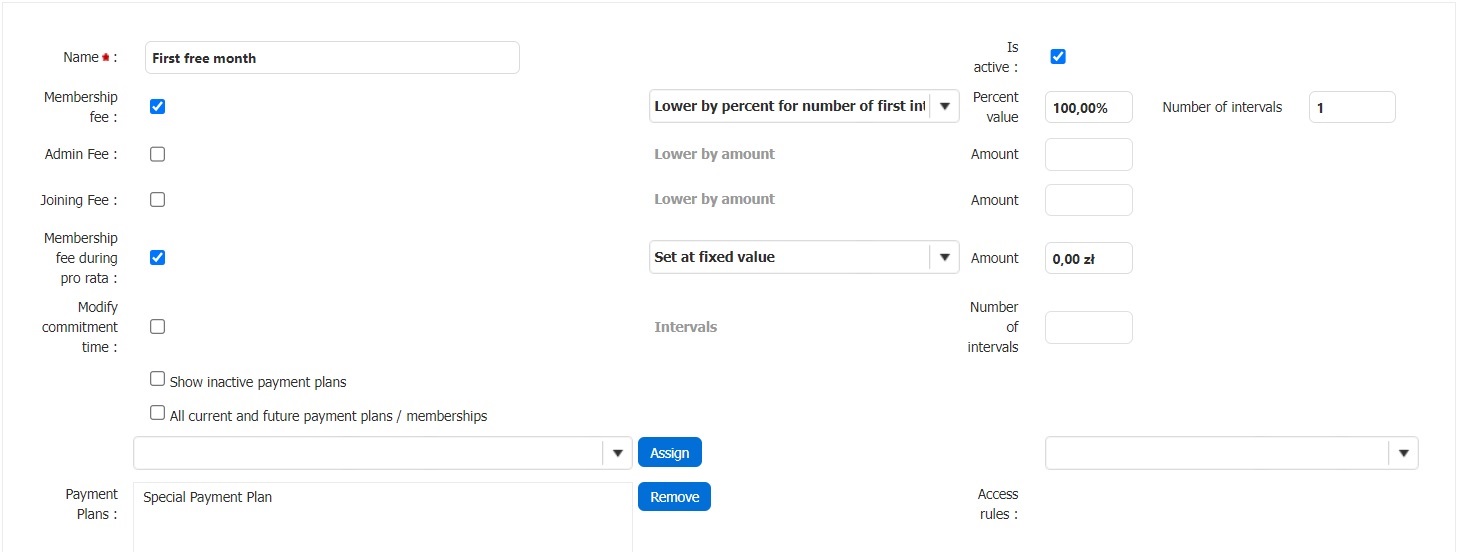Click the Assign button
The height and width of the screenshot is (552, 1460).
tap(669, 453)
